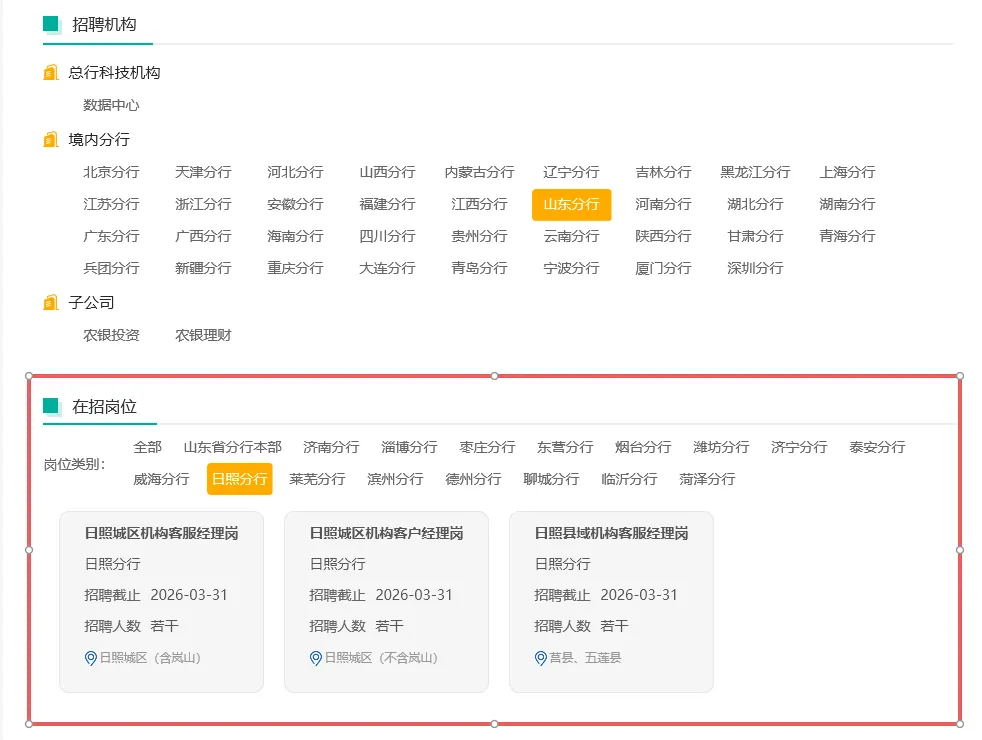
Task: Switch to the 济南分行 category tab
Action: point(331,447)
